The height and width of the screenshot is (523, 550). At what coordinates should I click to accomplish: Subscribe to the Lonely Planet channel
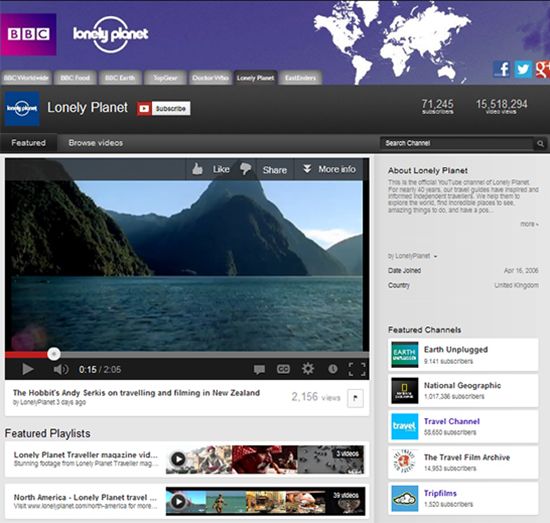pos(164,108)
